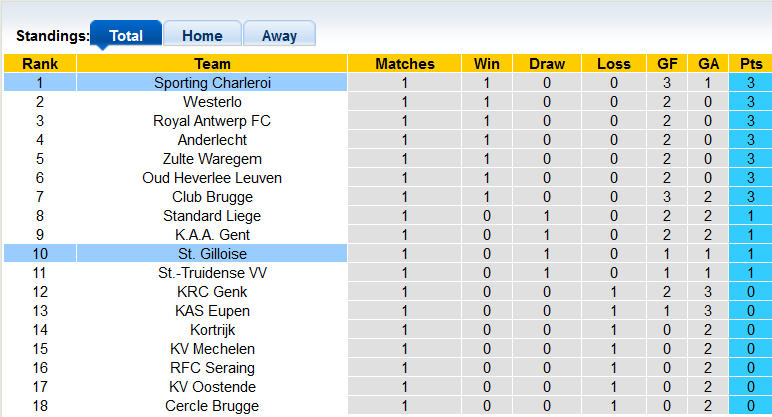Image resolution: width=772 pixels, height=417 pixels.
Task: Open the Home standings tab
Action: click(x=202, y=35)
